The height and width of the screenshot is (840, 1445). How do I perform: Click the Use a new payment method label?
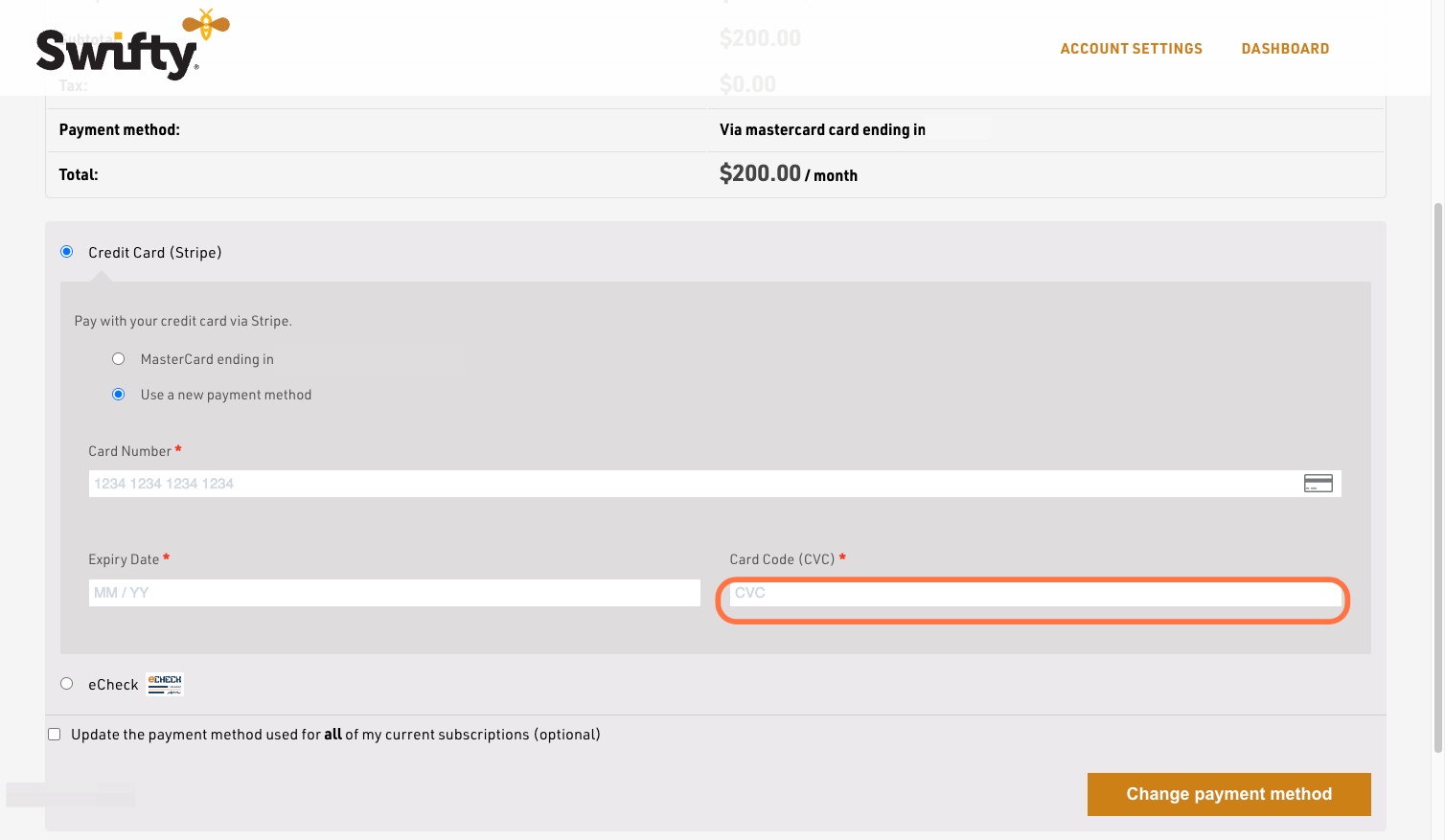coord(226,395)
